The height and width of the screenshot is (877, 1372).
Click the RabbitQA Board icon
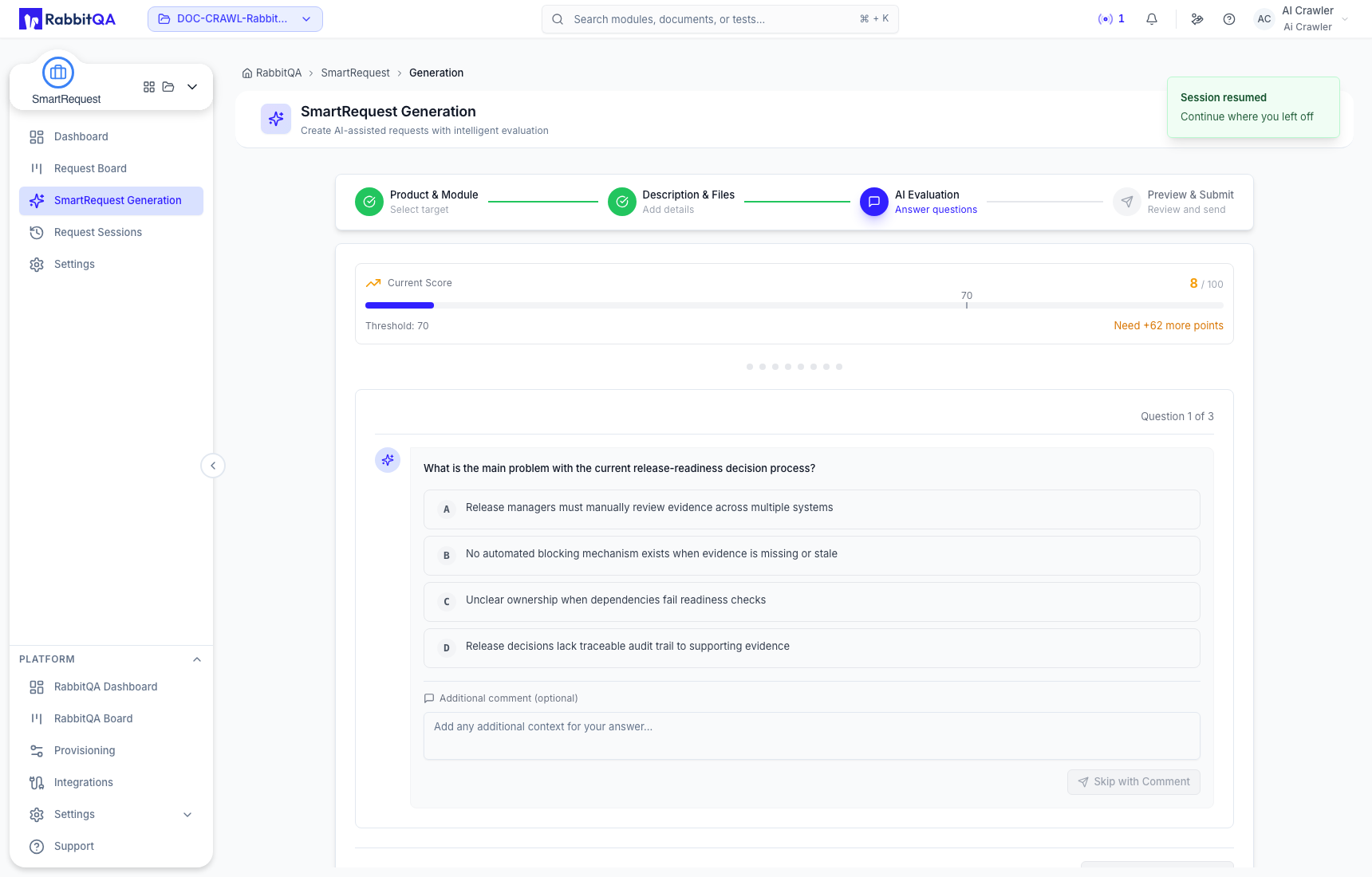[37, 719]
